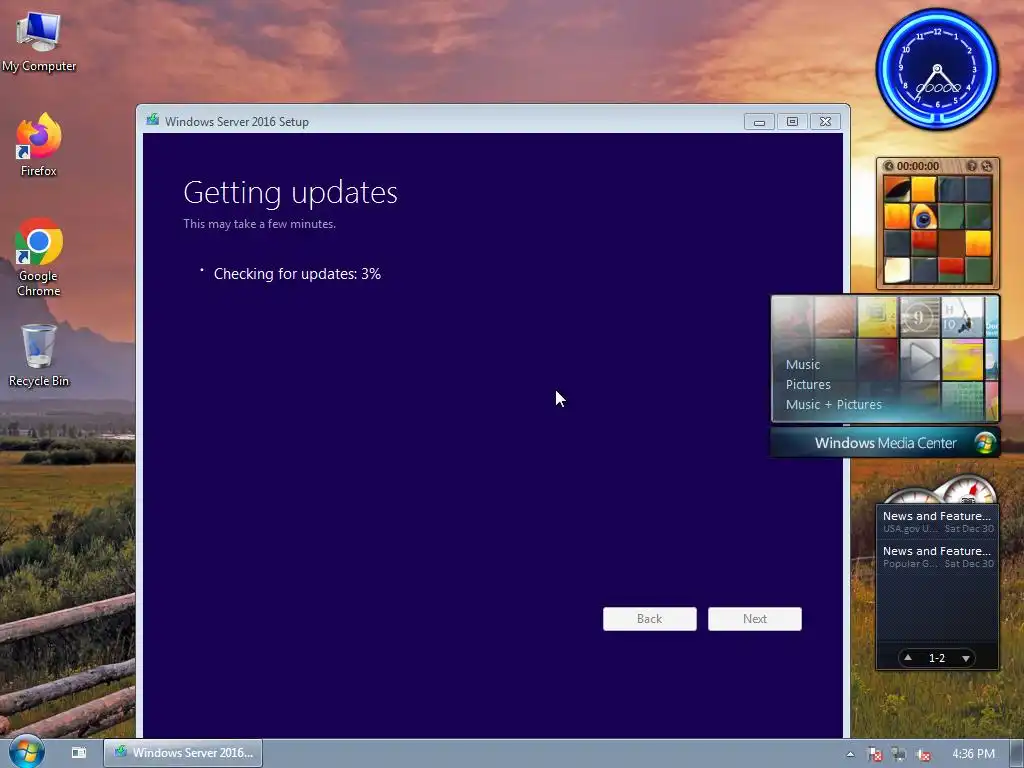Select Music + Pictures in Media Center gadget
The image size is (1024, 768).
(833, 405)
